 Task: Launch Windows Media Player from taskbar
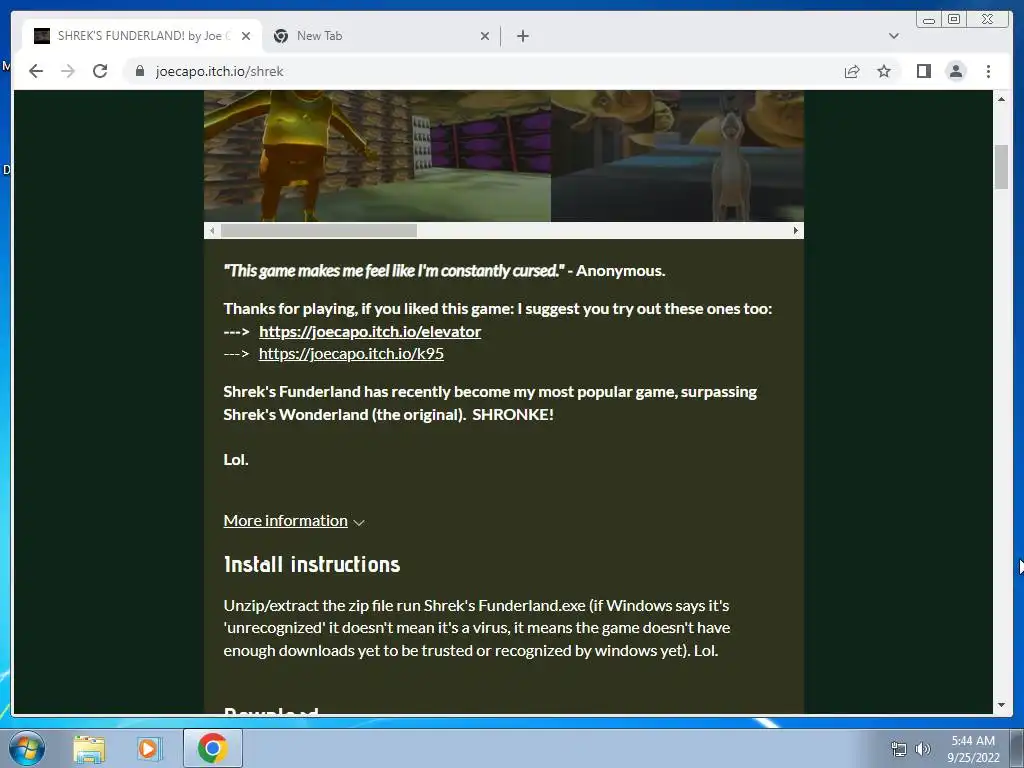pyautogui.click(x=149, y=748)
